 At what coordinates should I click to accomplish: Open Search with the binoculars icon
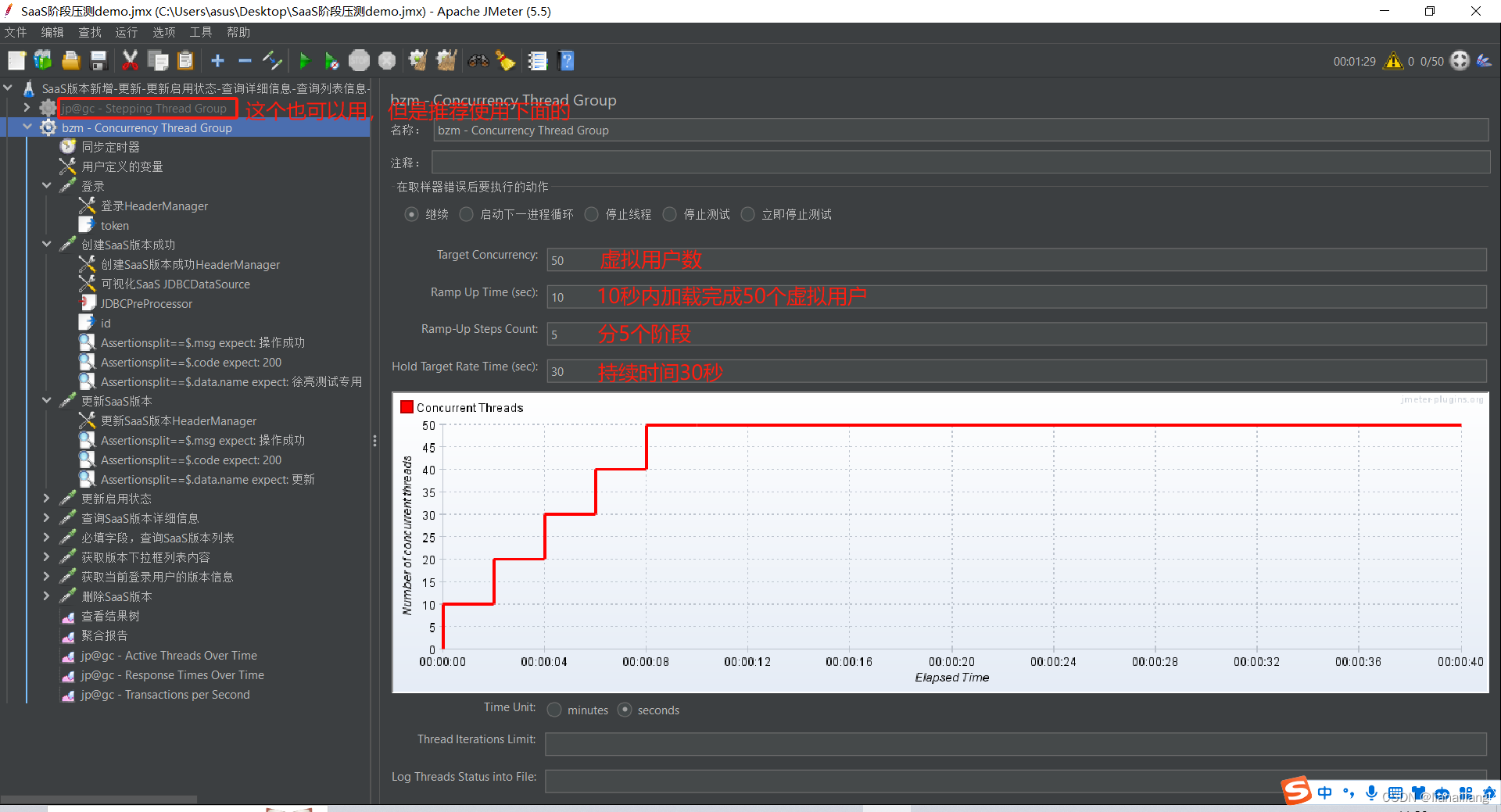pos(478,61)
